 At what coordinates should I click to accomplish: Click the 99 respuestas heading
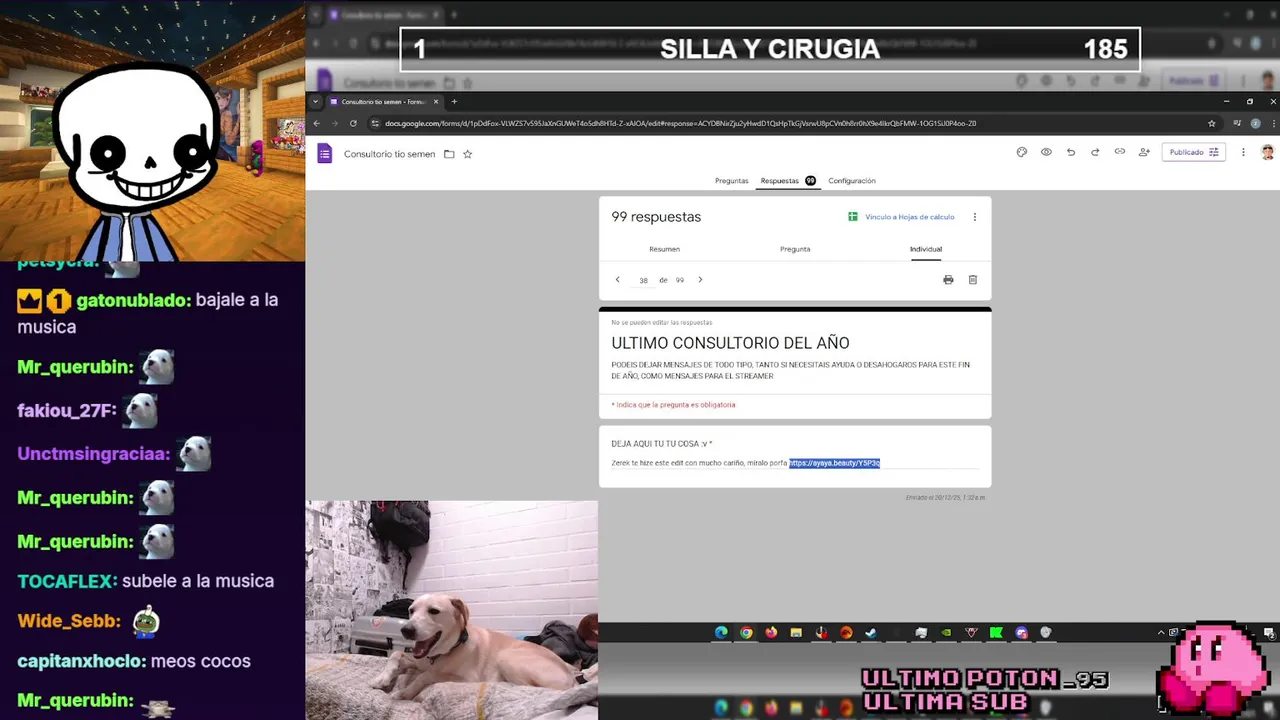pos(656,217)
